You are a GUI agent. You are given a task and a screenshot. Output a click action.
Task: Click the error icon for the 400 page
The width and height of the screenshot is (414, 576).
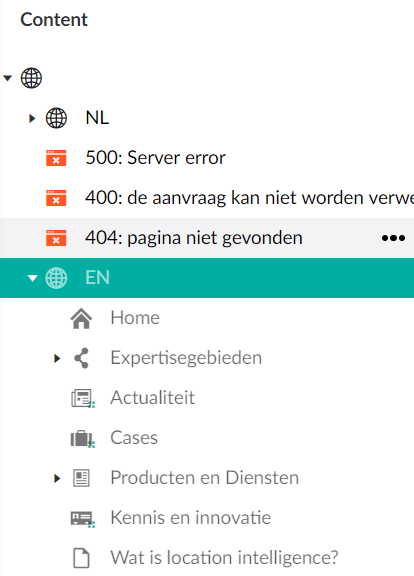(56, 198)
